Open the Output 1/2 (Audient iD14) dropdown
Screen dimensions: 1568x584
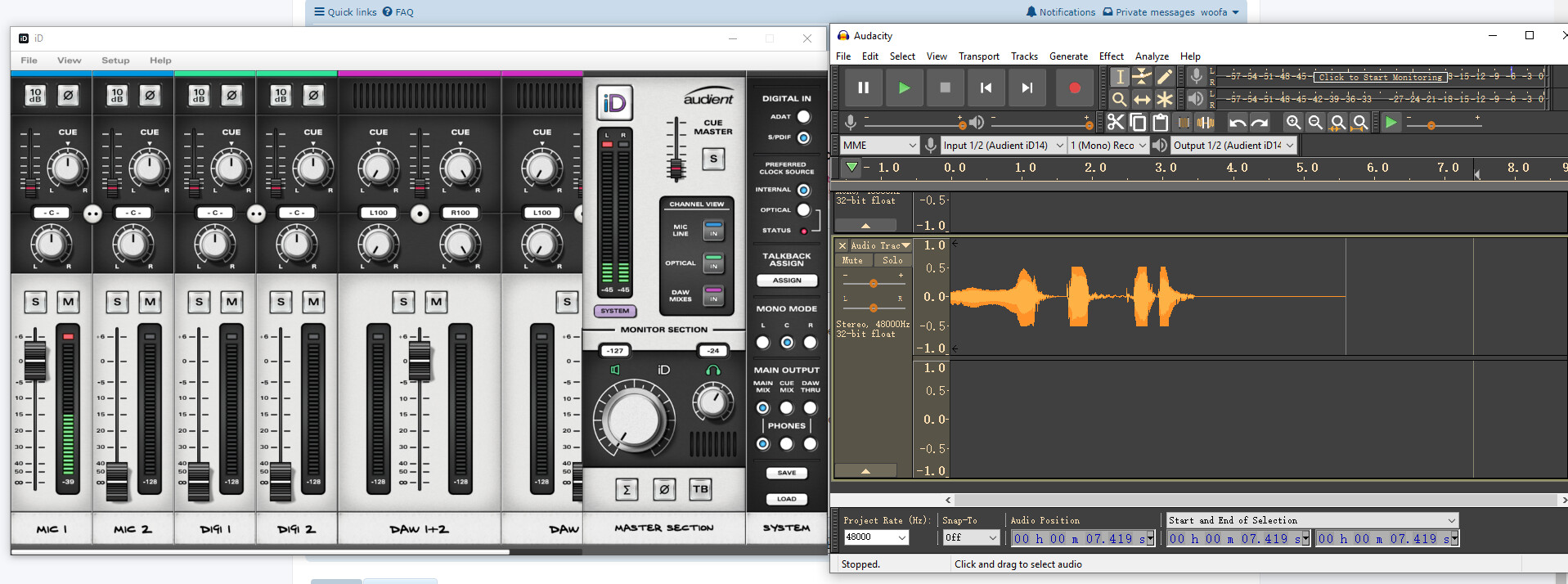(x=1233, y=145)
